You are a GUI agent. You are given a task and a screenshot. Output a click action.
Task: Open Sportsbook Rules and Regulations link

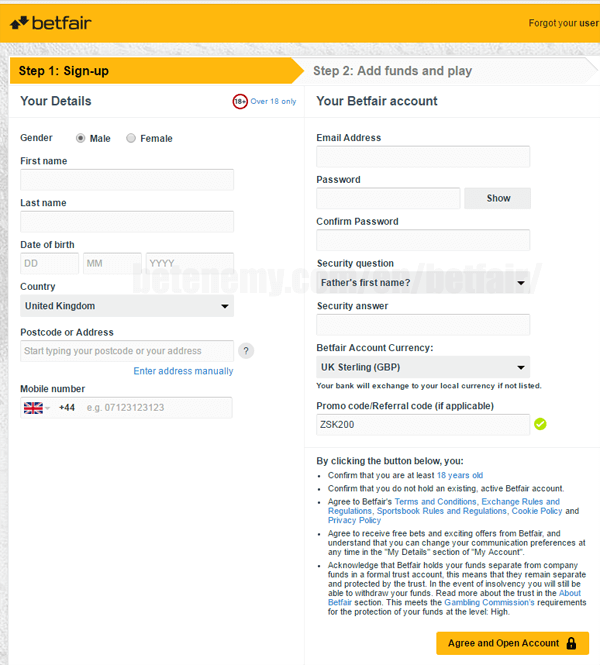(x=442, y=511)
